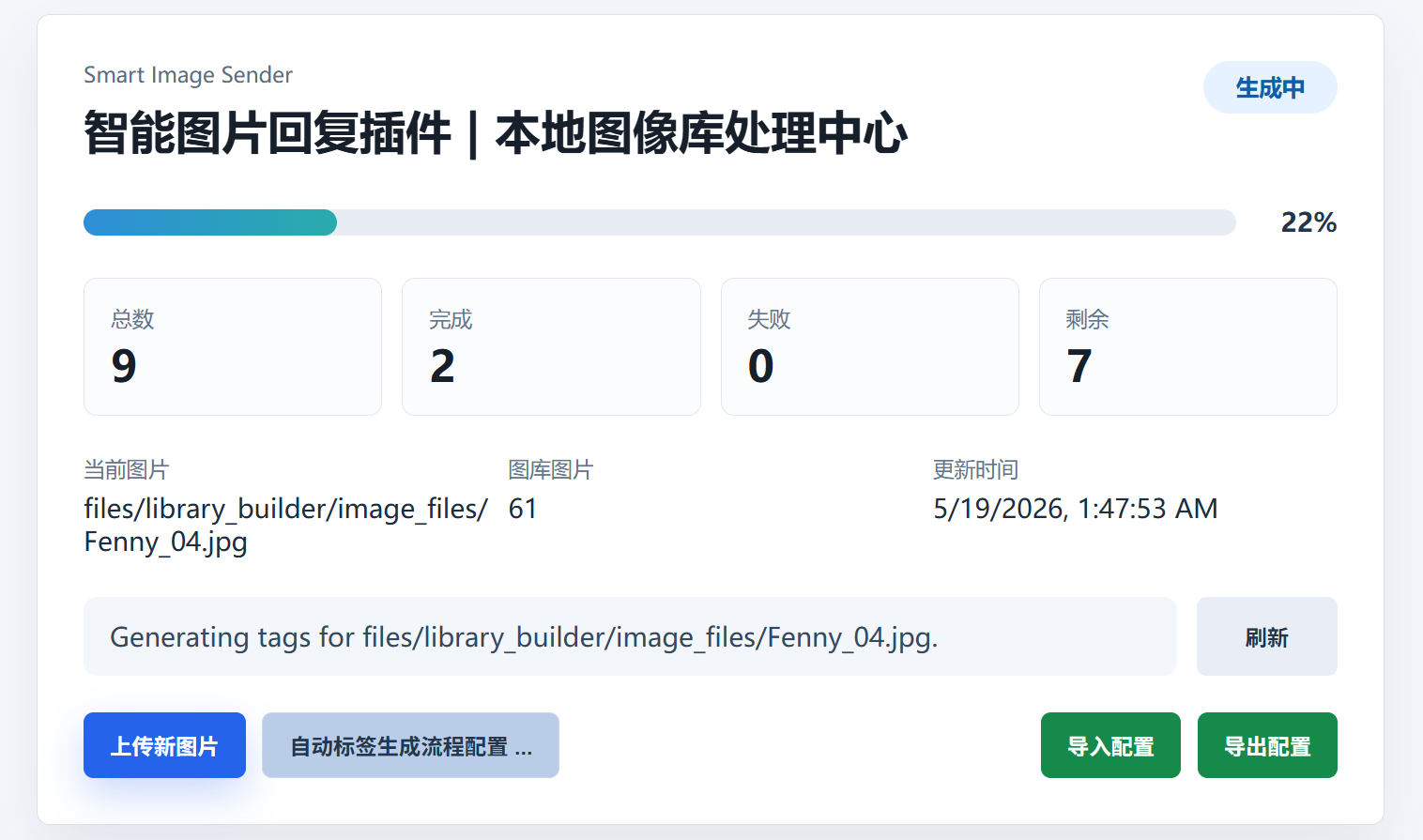Click the Smart Image Sender subtitle
The width and height of the screenshot is (1423, 840).
click(188, 75)
